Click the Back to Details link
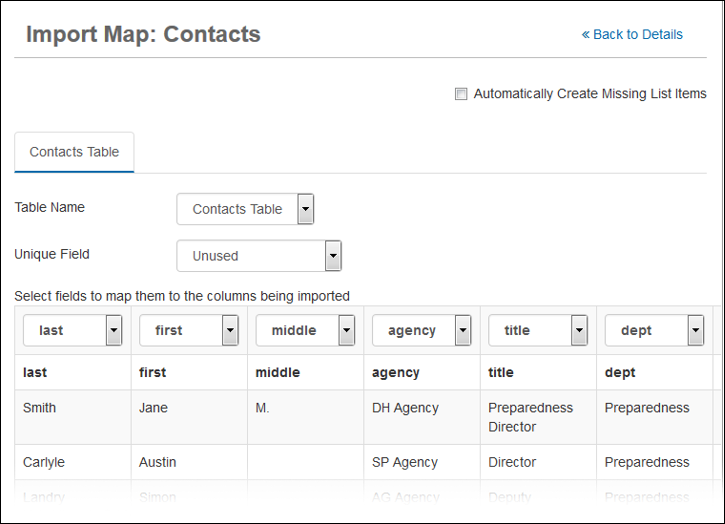Viewport: 725px width, 524px height. [632, 34]
